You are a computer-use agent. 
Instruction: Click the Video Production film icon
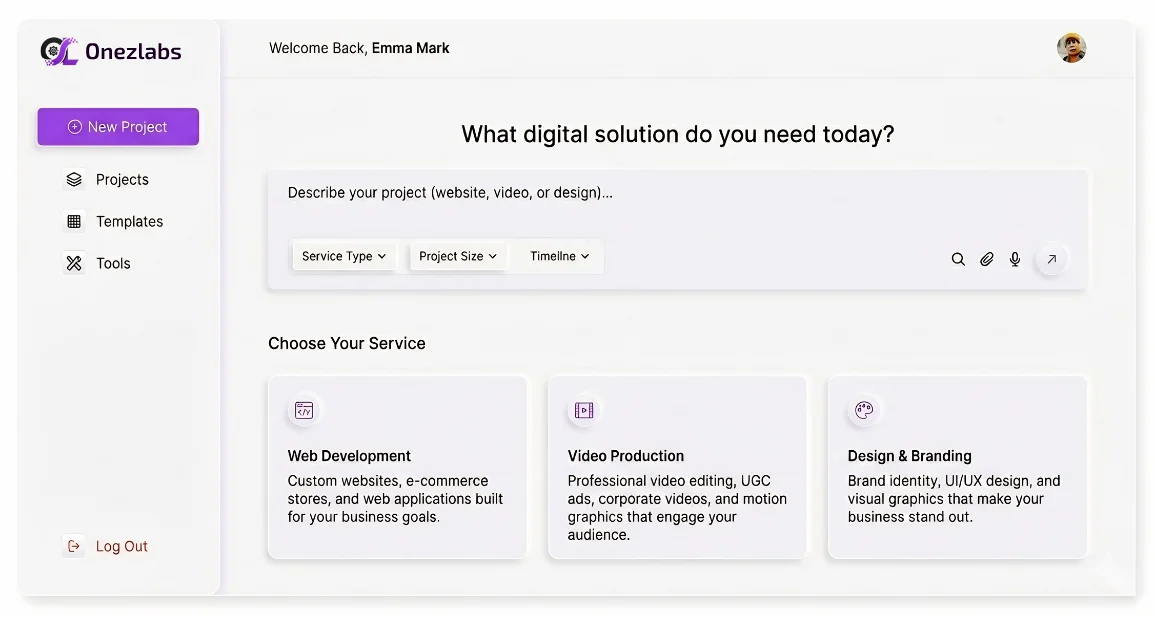[x=583, y=410]
